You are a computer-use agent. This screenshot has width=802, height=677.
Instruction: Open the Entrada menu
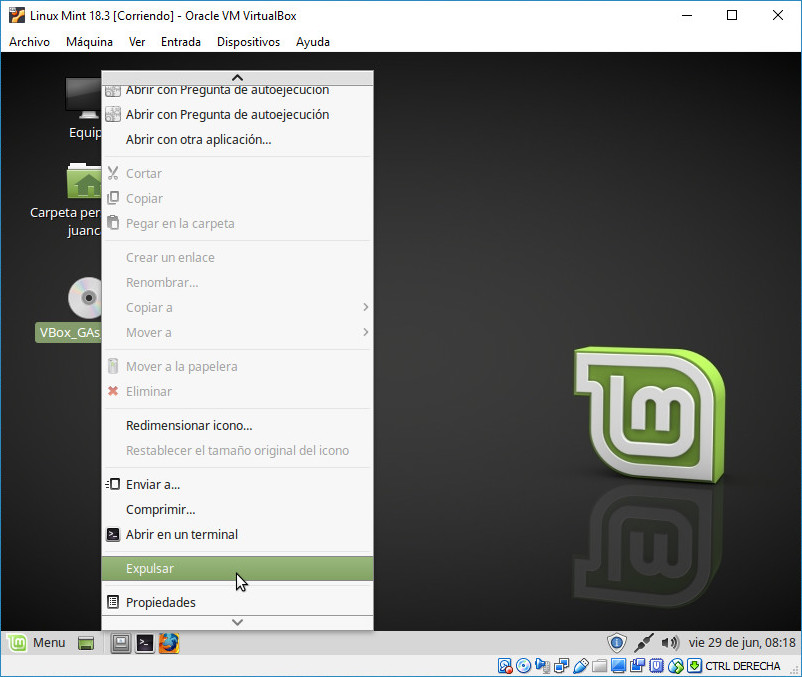[181, 42]
